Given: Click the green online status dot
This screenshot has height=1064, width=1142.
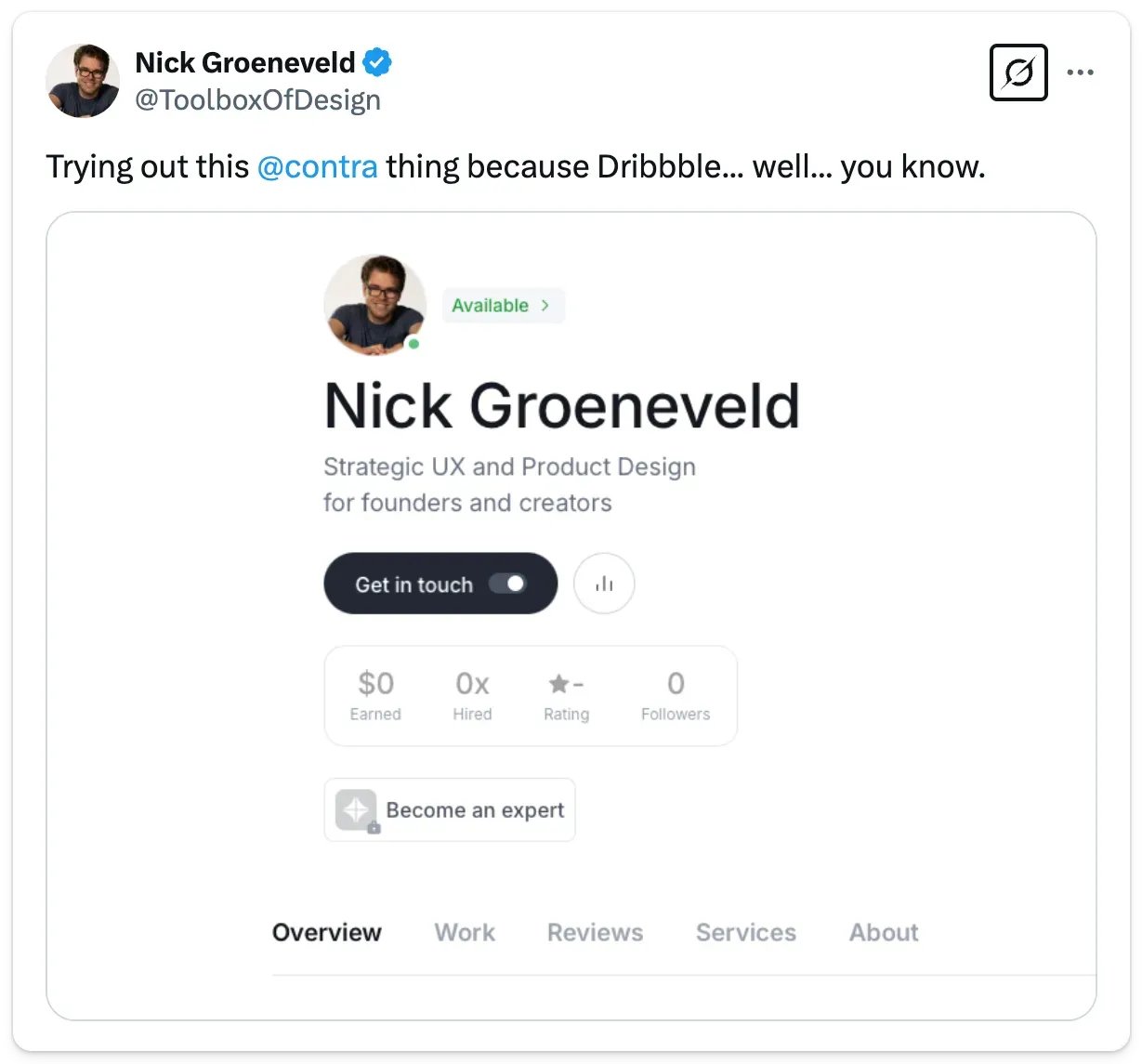Looking at the screenshot, I should click(414, 344).
